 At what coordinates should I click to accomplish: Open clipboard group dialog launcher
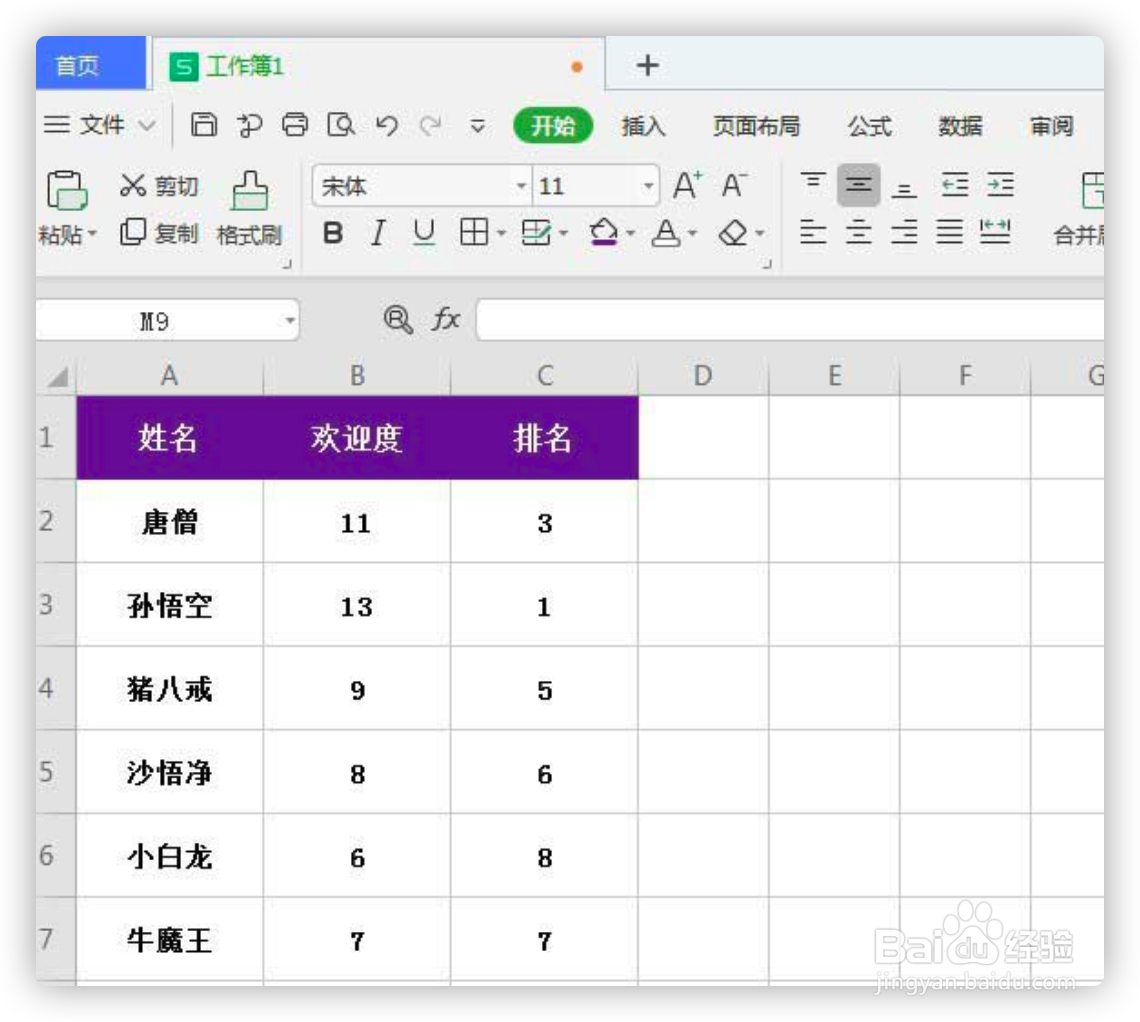[x=286, y=264]
